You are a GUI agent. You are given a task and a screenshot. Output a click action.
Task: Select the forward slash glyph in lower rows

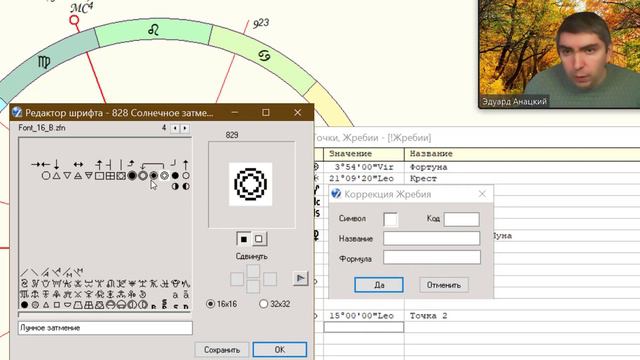coord(24,272)
